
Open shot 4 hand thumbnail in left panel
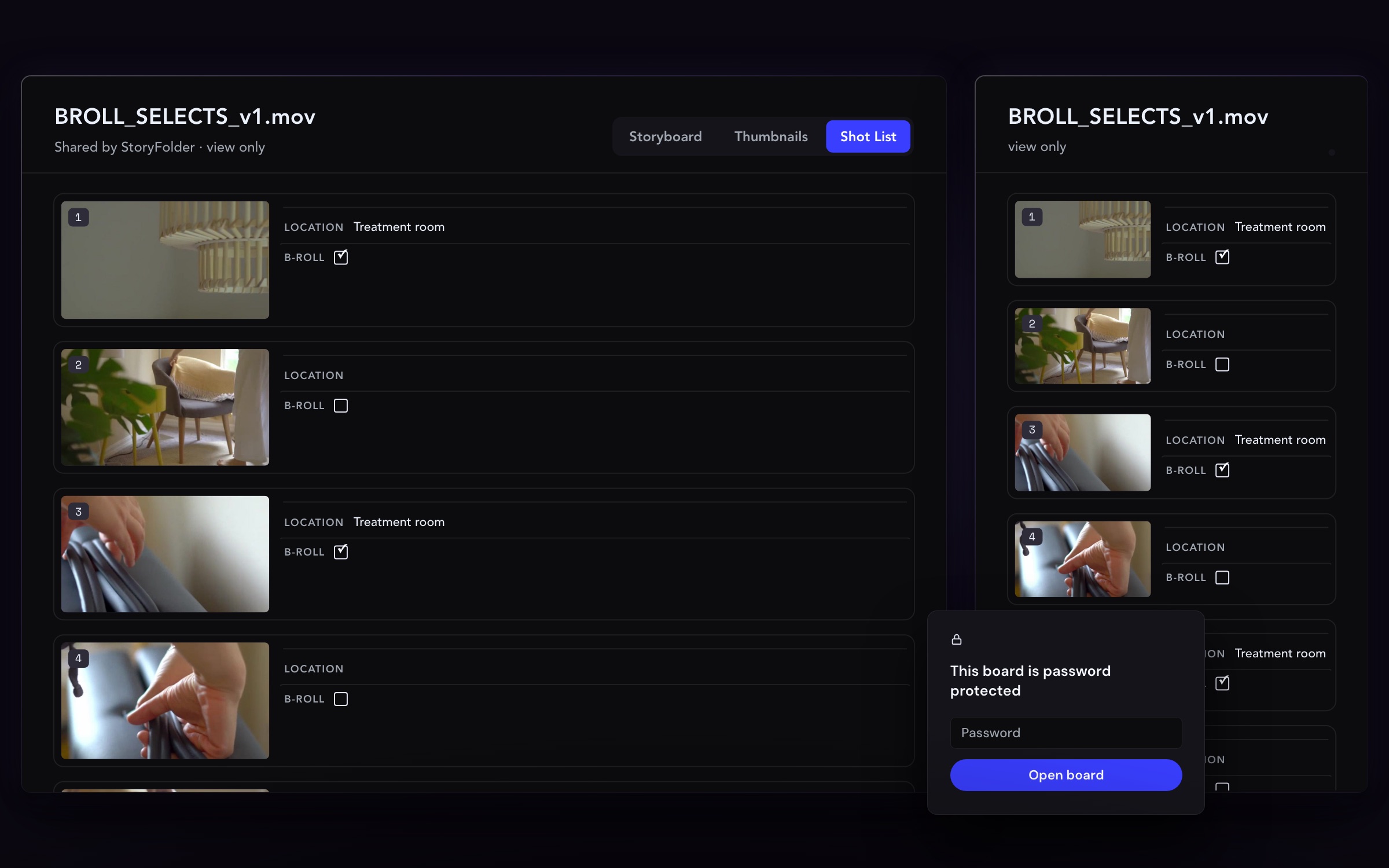click(165, 701)
